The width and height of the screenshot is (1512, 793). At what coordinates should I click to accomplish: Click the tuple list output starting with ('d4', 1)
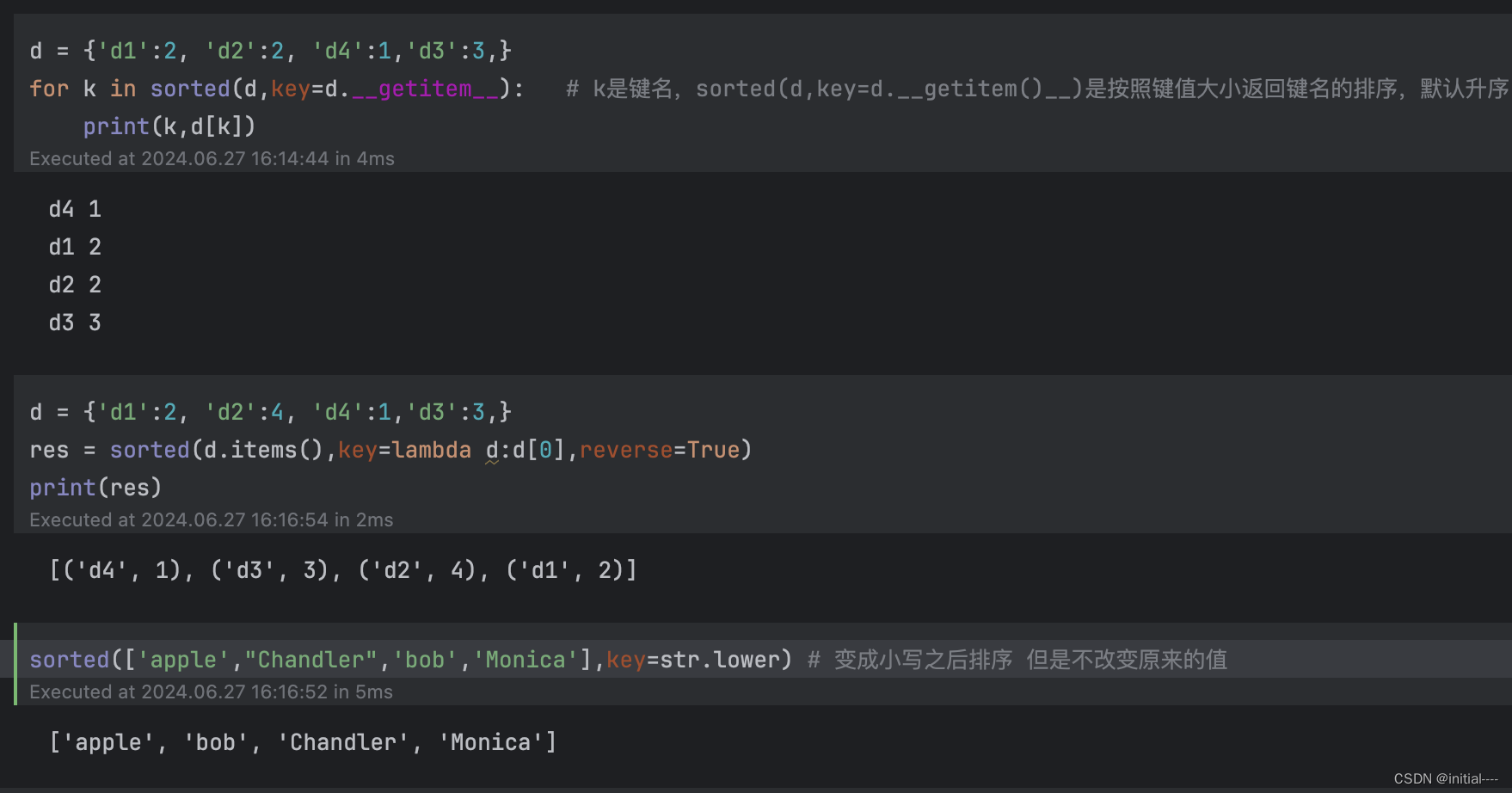pyautogui.click(x=342, y=570)
